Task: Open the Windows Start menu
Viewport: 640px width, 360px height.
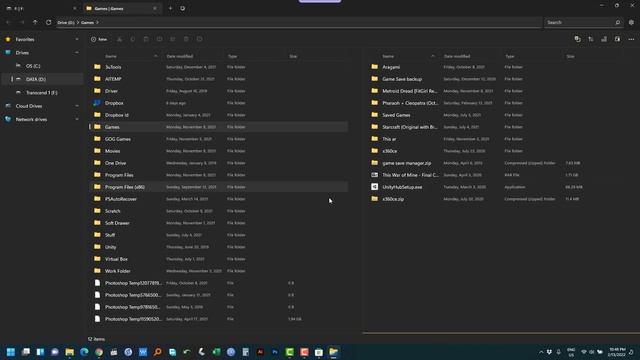Action: click(x=11, y=352)
